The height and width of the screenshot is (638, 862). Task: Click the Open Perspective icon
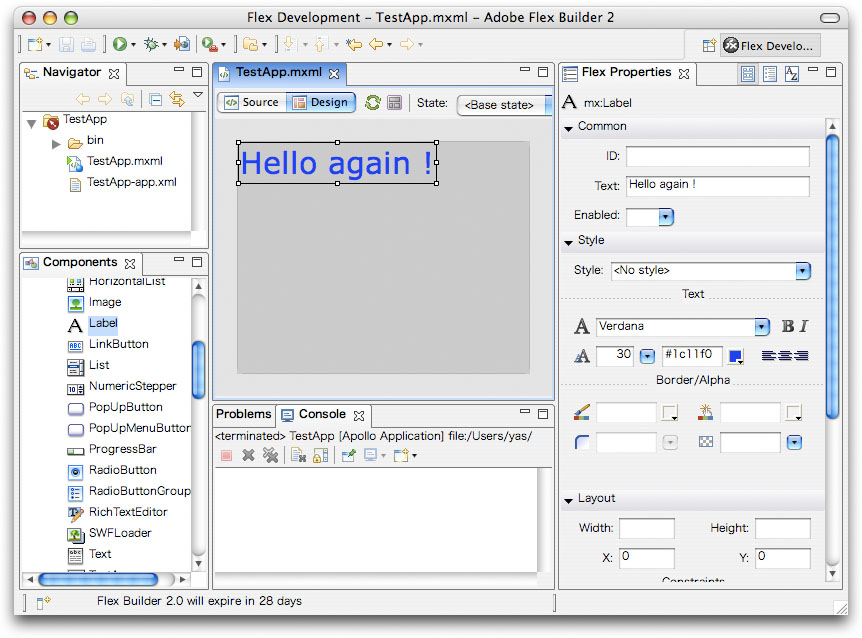[x=709, y=46]
